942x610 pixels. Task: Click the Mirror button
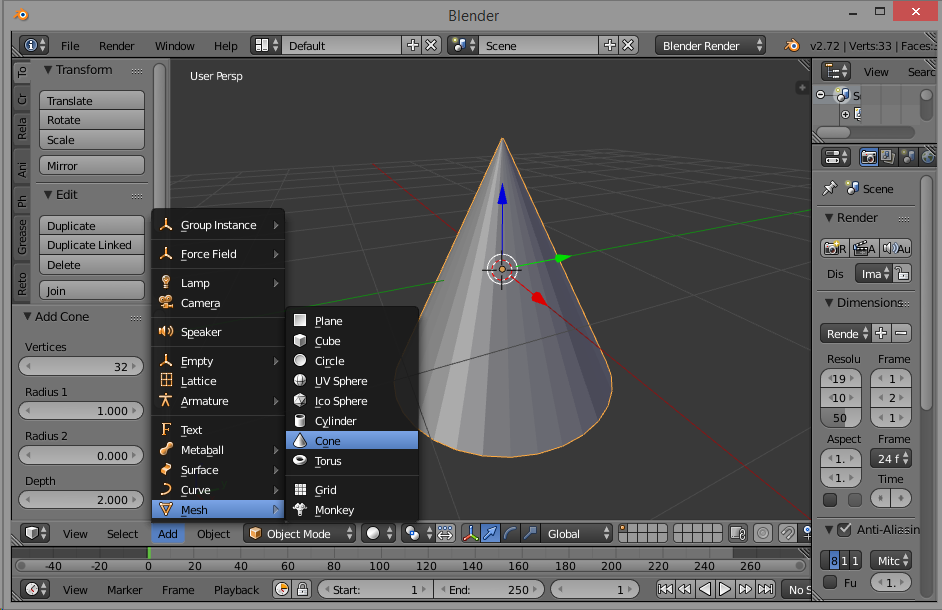92,166
